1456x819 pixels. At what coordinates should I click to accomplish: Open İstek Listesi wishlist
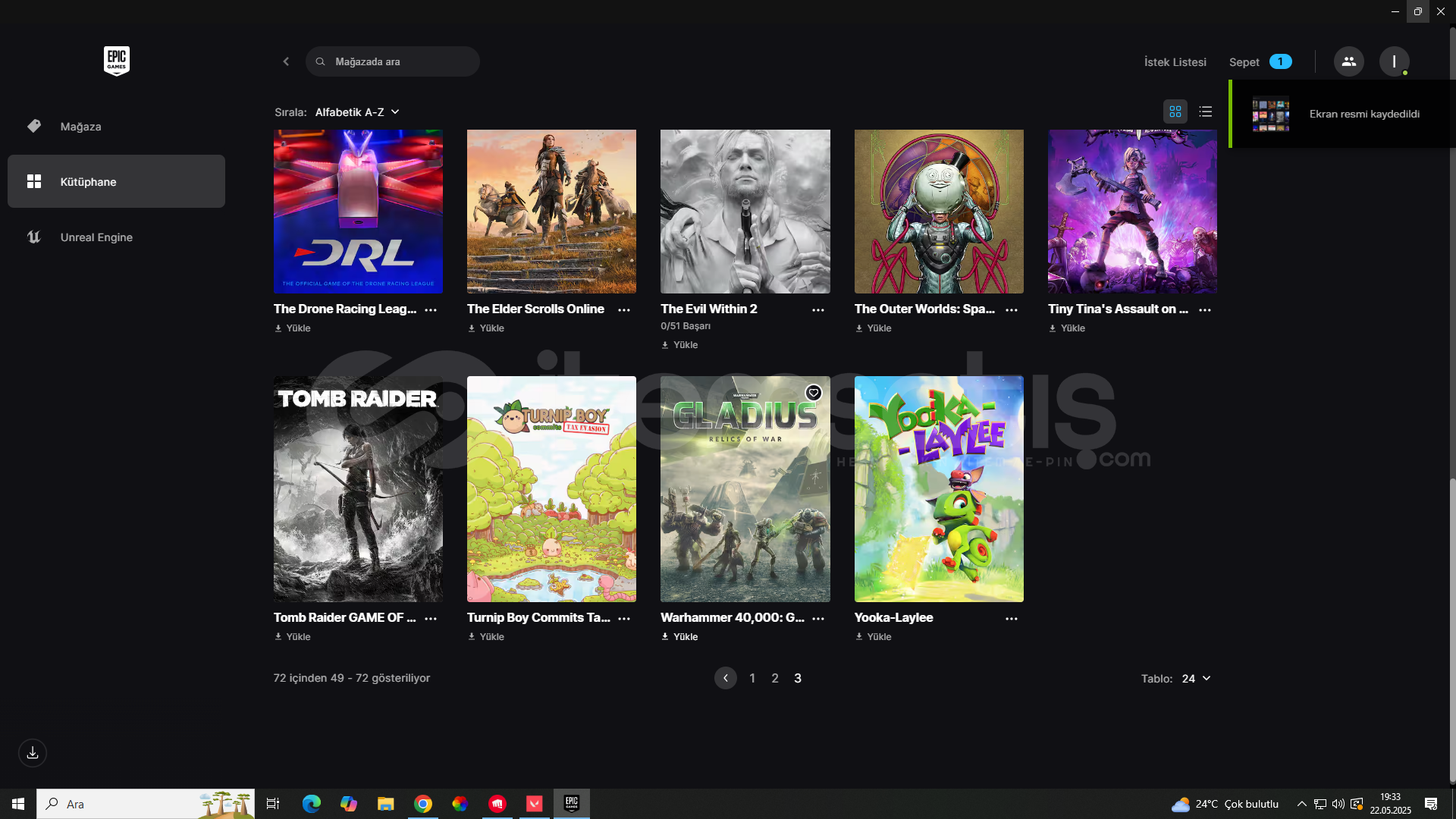tap(1175, 62)
